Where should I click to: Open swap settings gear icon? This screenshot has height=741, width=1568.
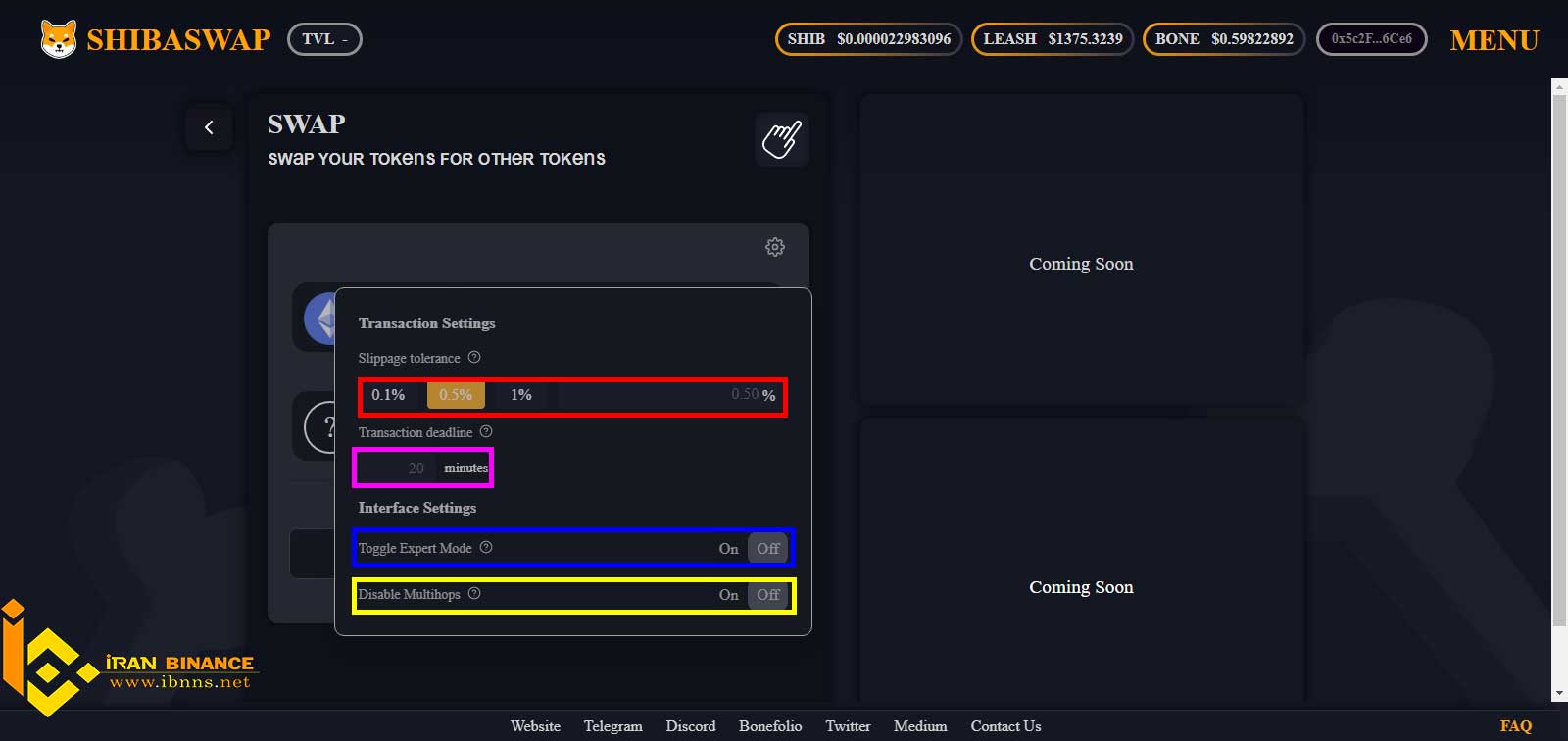775,247
